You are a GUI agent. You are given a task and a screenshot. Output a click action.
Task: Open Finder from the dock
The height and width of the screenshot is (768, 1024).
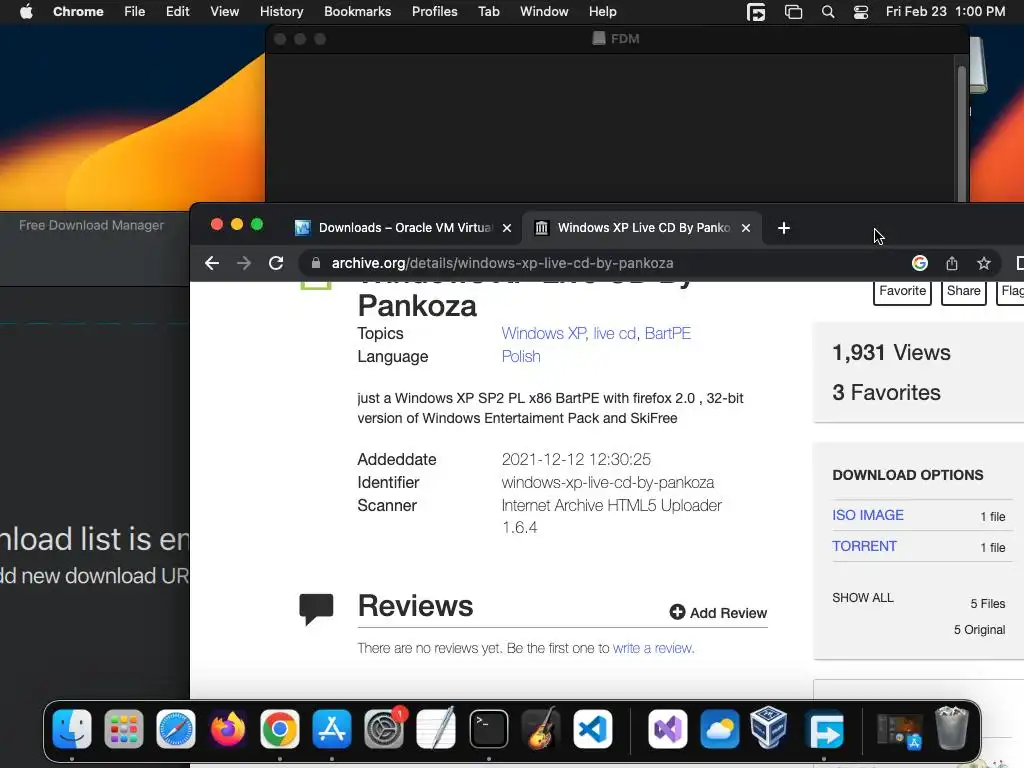tap(72, 729)
